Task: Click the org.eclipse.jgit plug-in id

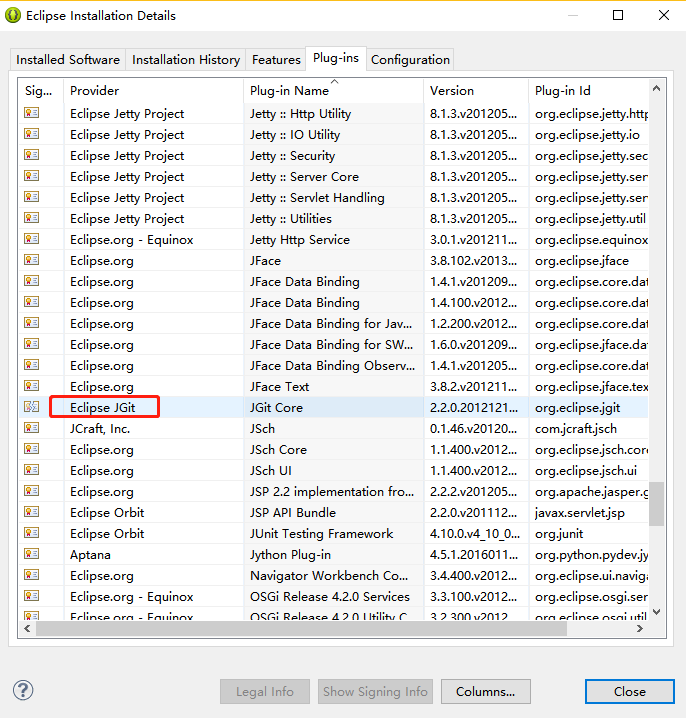Action: [x=577, y=407]
